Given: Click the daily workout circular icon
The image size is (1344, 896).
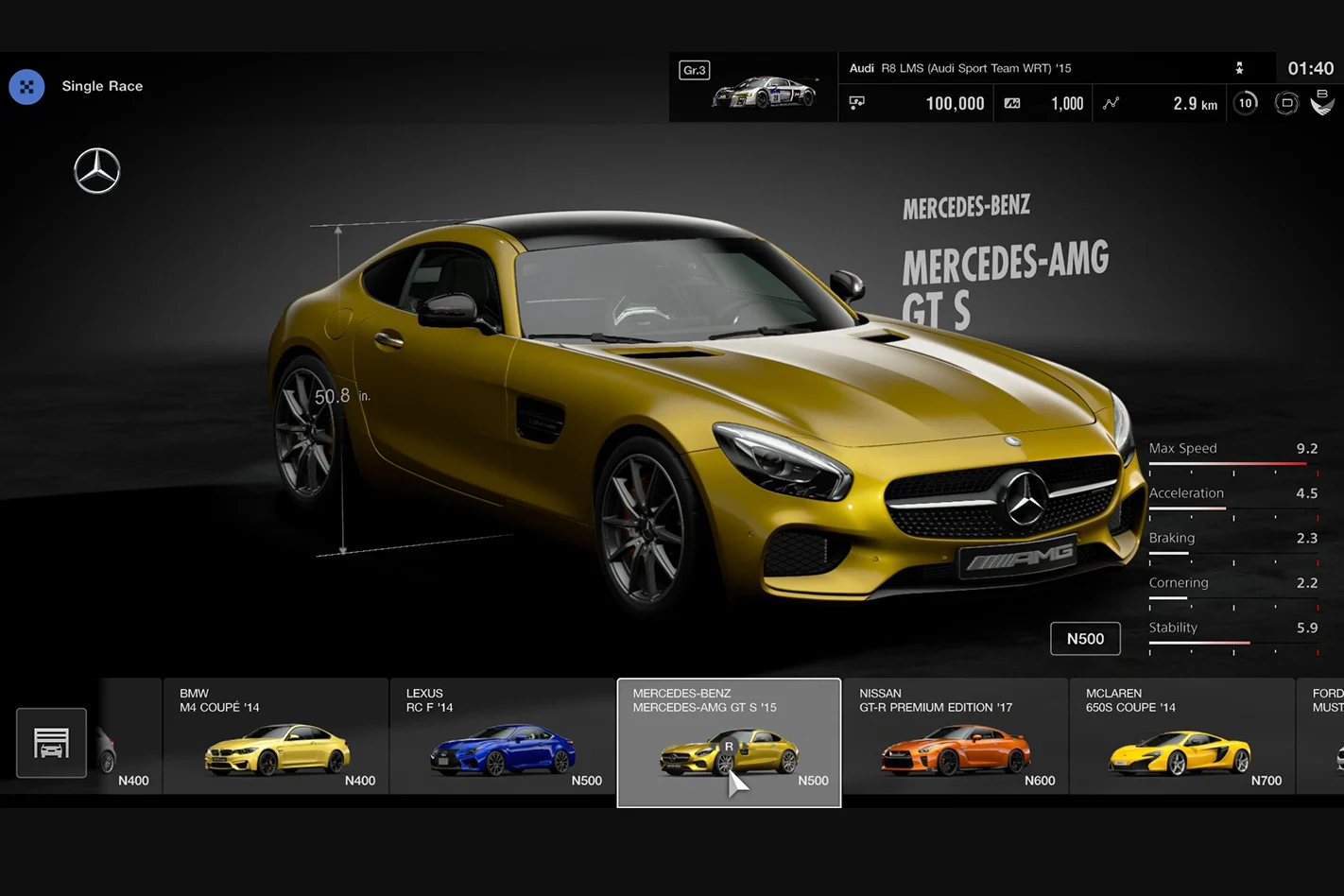Looking at the screenshot, I should [1286, 103].
